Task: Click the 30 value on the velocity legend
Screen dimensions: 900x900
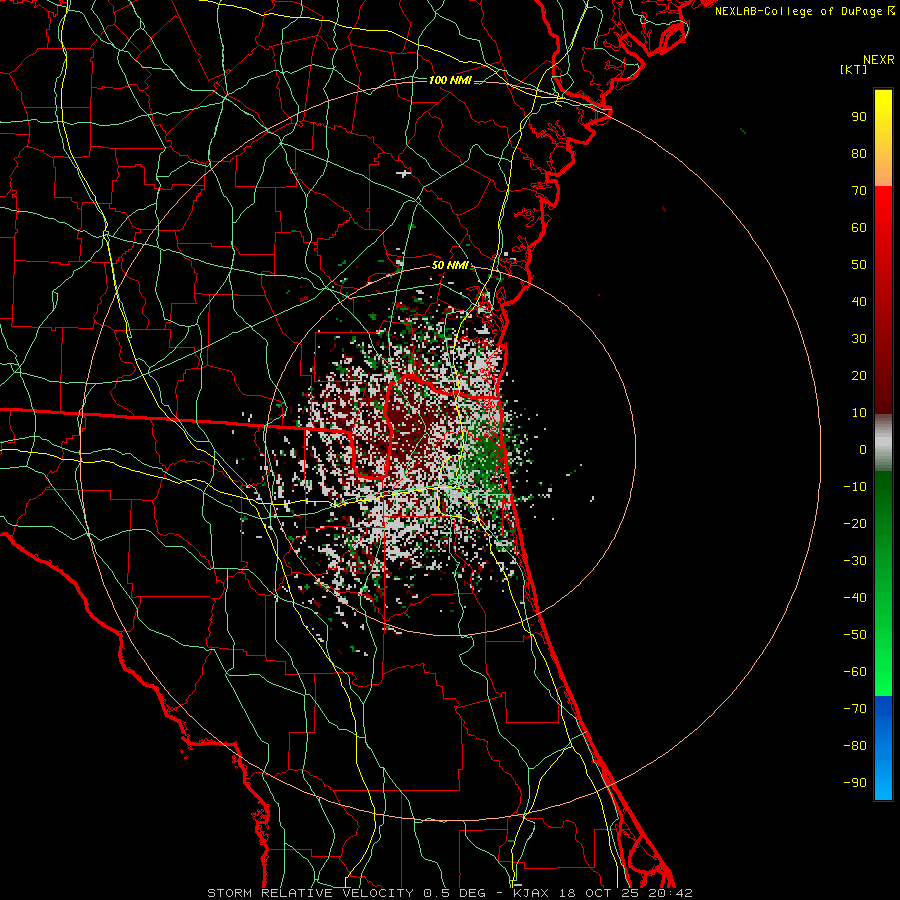Action: (859, 339)
